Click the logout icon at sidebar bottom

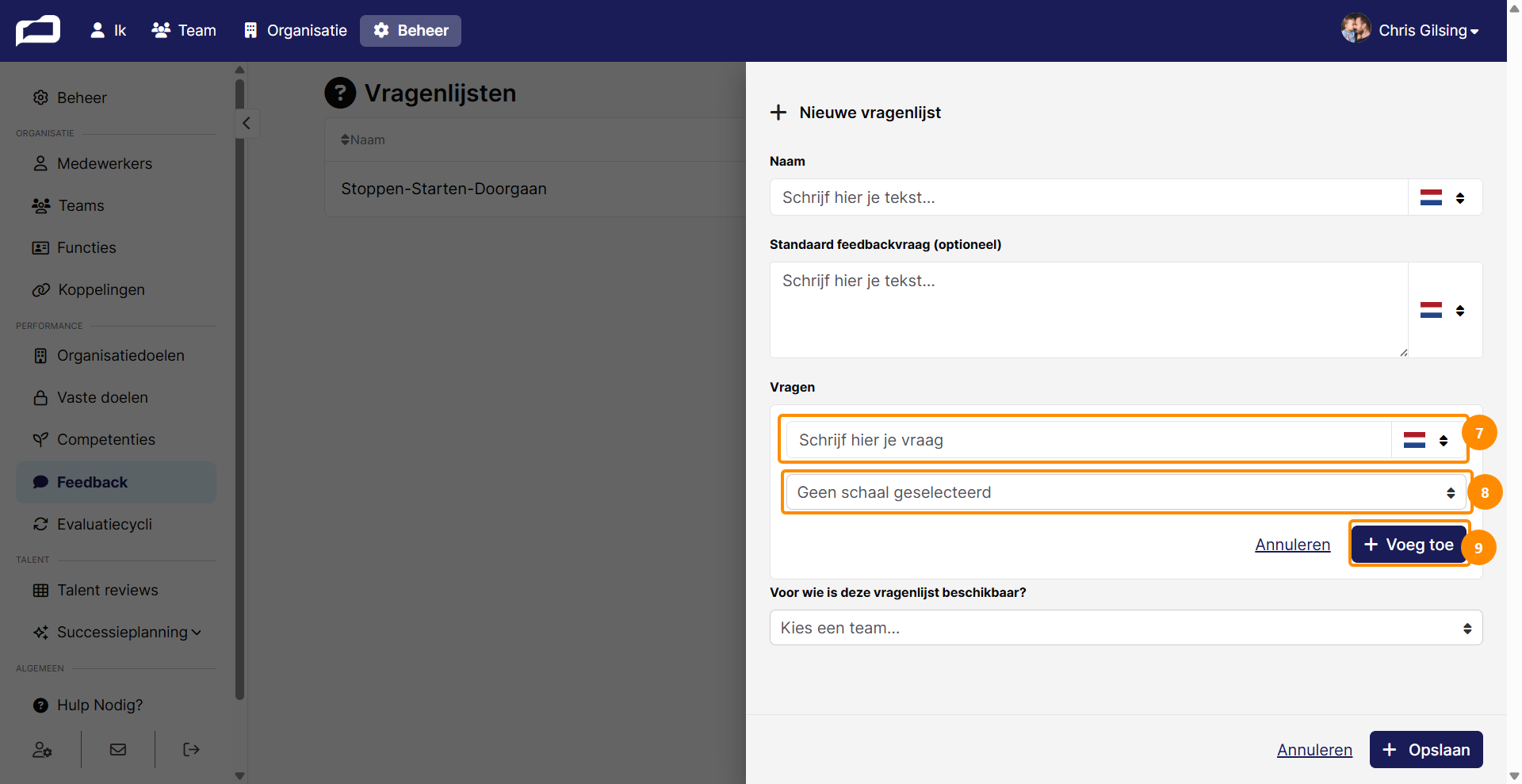191,749
